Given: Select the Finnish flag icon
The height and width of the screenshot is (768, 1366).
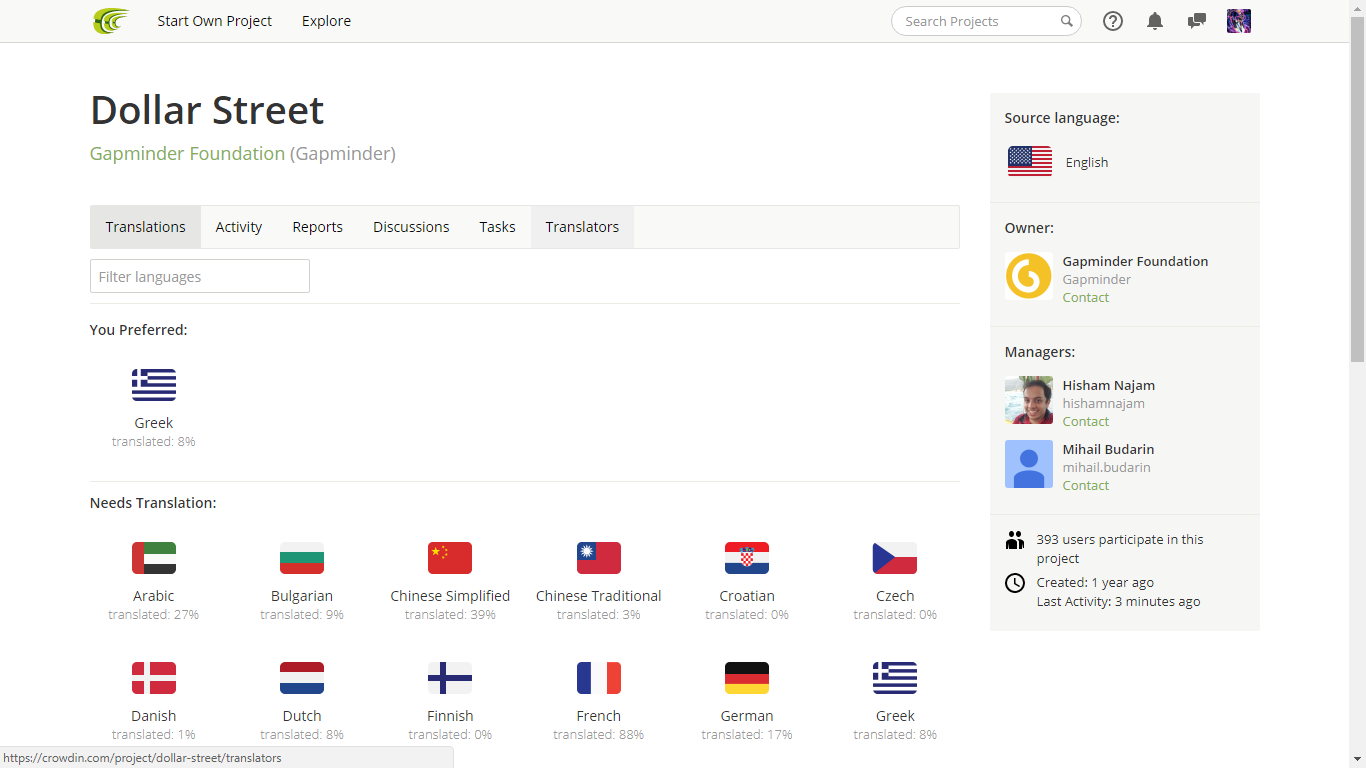Looking at the screenshot, I should point(450,678).
